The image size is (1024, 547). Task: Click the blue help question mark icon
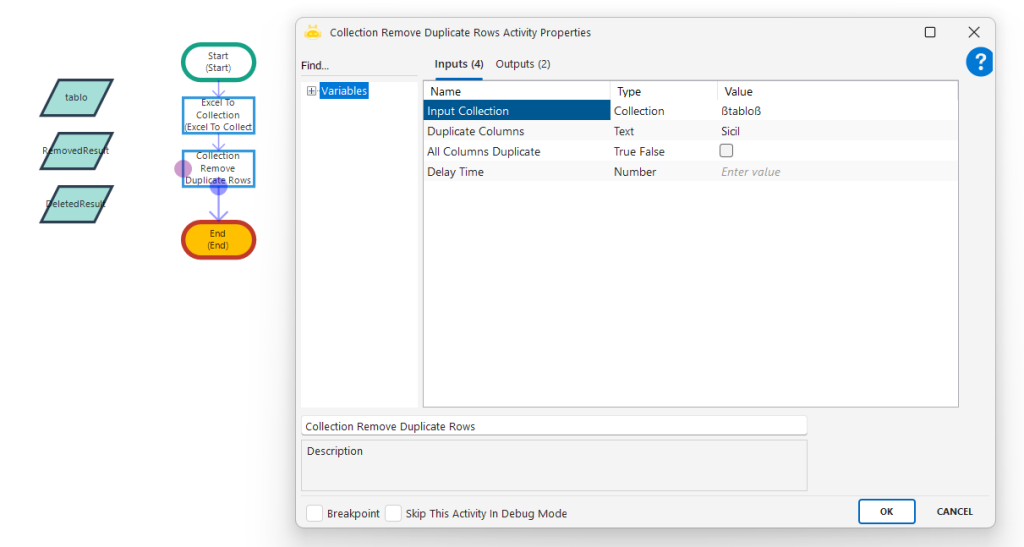click(979, 62)
